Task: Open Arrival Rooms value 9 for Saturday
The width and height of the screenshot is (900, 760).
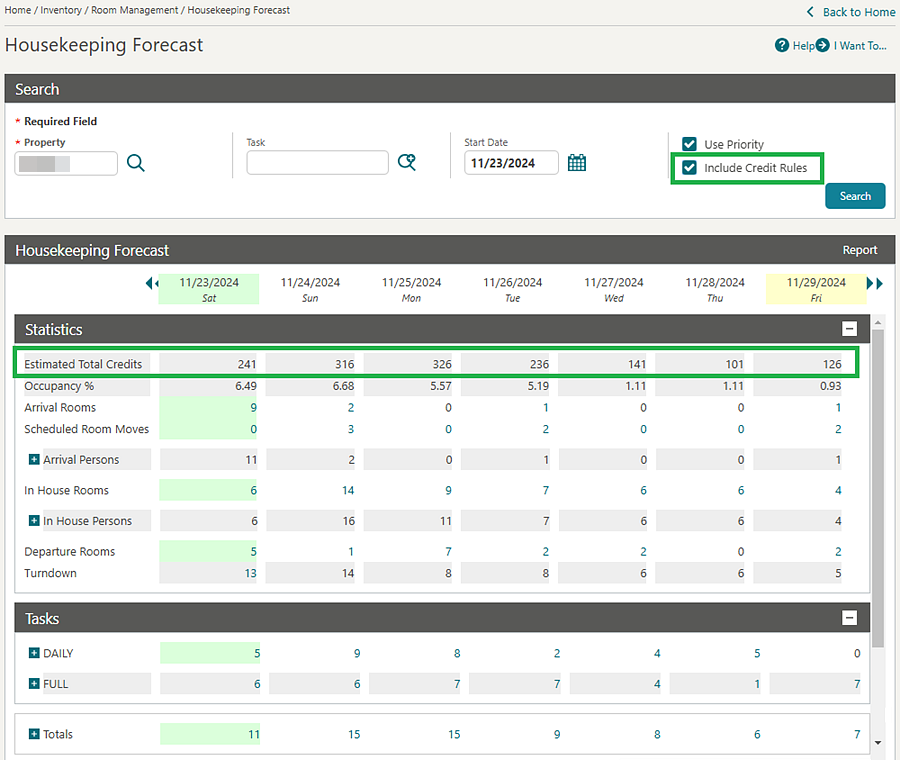Action: click(x=253, y=408)
